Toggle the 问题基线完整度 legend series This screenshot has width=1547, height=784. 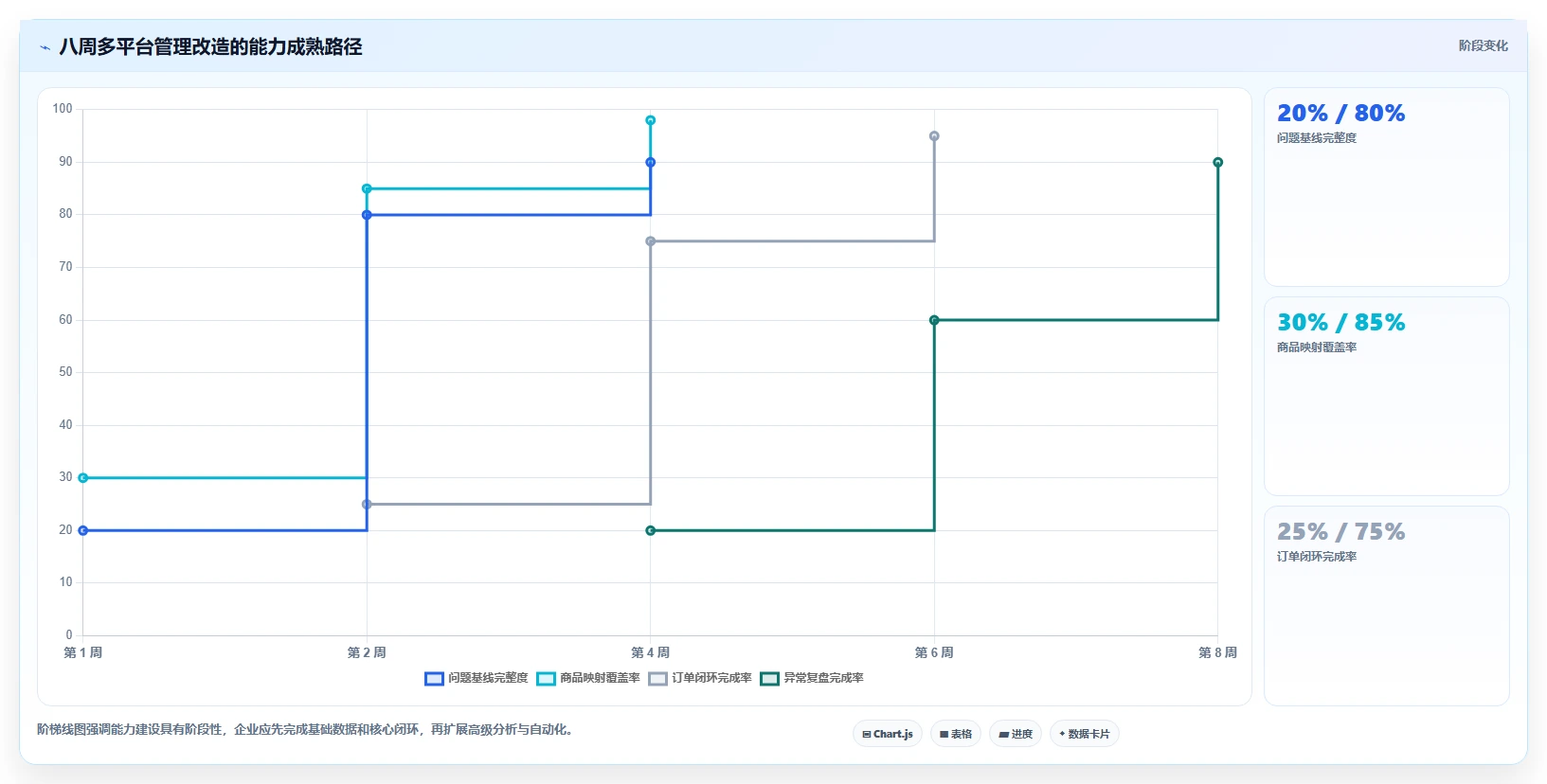477,678
